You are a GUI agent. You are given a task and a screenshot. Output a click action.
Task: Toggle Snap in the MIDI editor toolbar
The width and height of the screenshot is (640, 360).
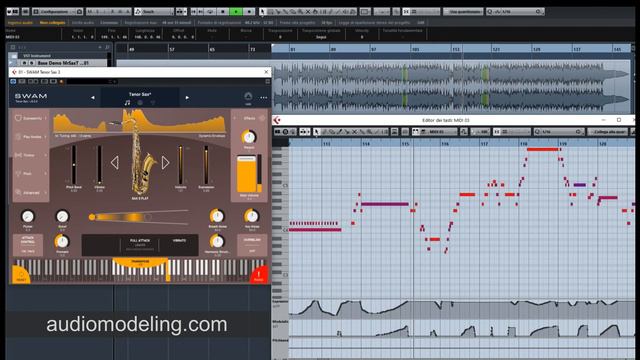pyautogui.click(x=497, y=131)
